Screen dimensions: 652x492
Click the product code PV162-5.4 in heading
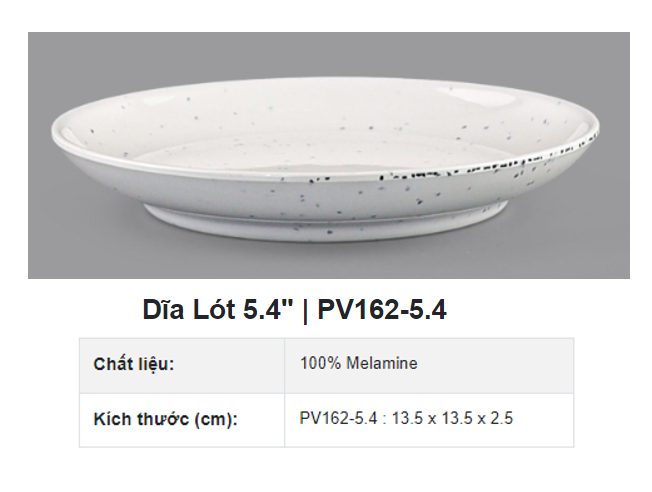(382, 310)
